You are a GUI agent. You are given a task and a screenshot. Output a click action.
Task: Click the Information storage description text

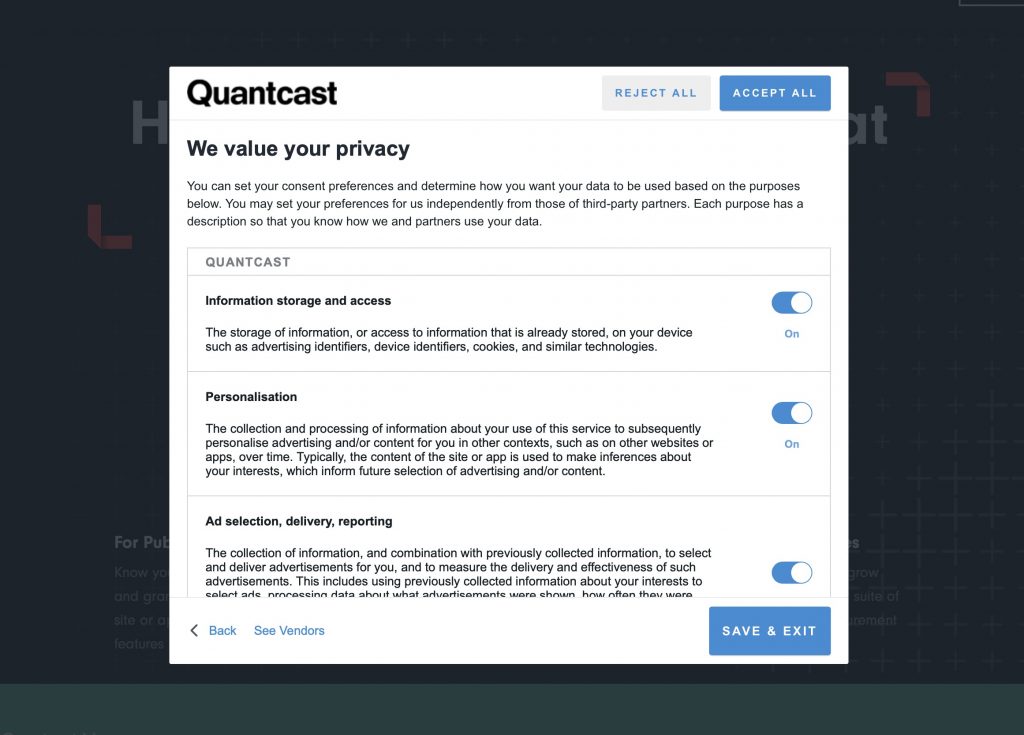coord(449,340)
